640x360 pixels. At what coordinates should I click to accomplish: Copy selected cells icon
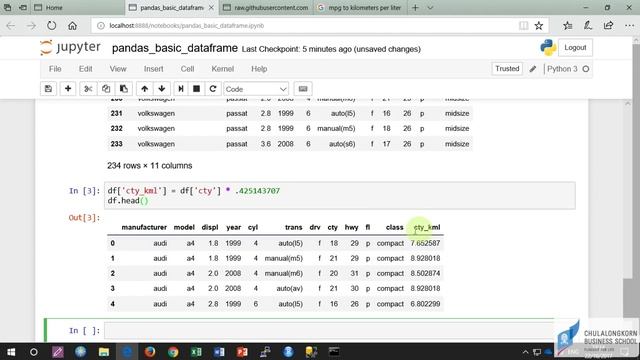point(106,89)
